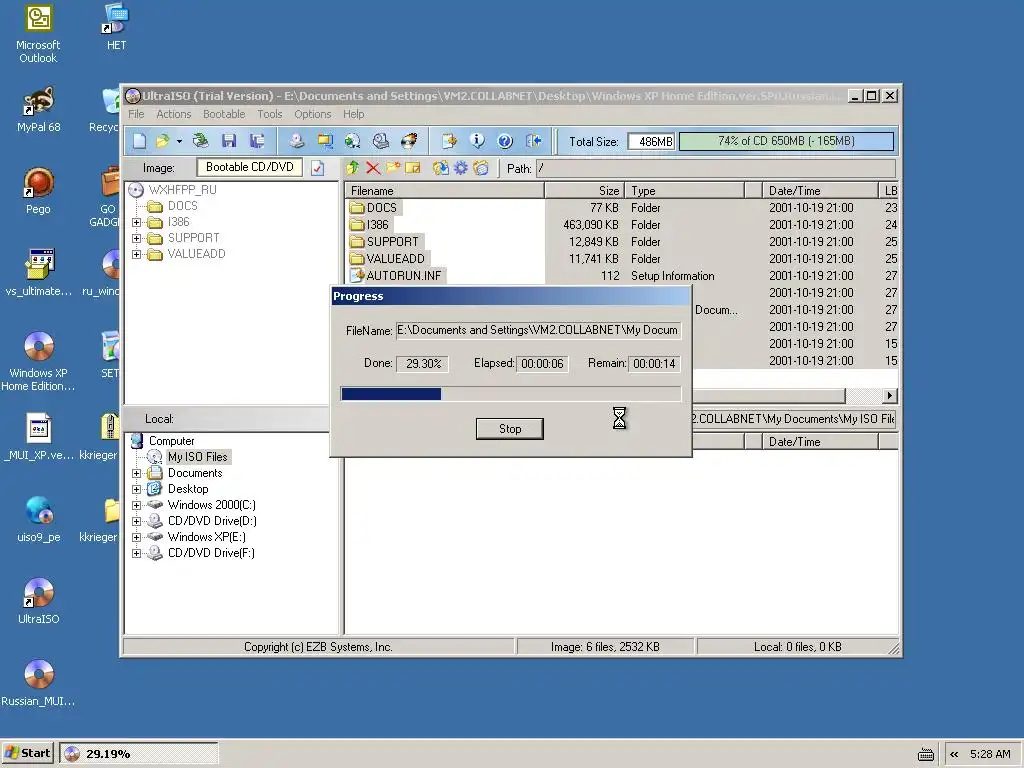Click the 29.19% UltraISO taskbar button
The height and width of the screenshot is (768, 1024).
138,754
